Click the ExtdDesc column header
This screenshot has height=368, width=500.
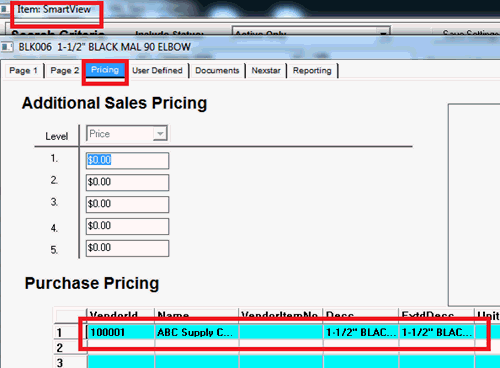(x=437, y=315)
